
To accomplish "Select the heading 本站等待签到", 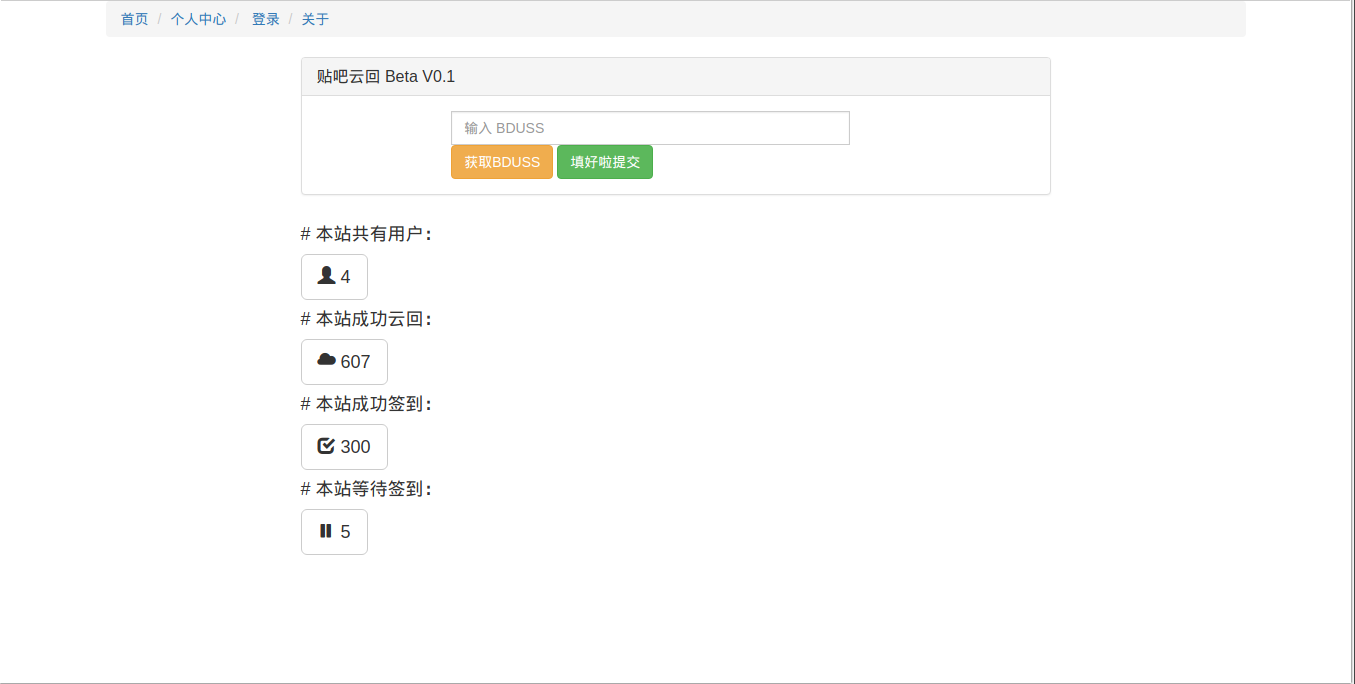I will [x=366, y=489].
